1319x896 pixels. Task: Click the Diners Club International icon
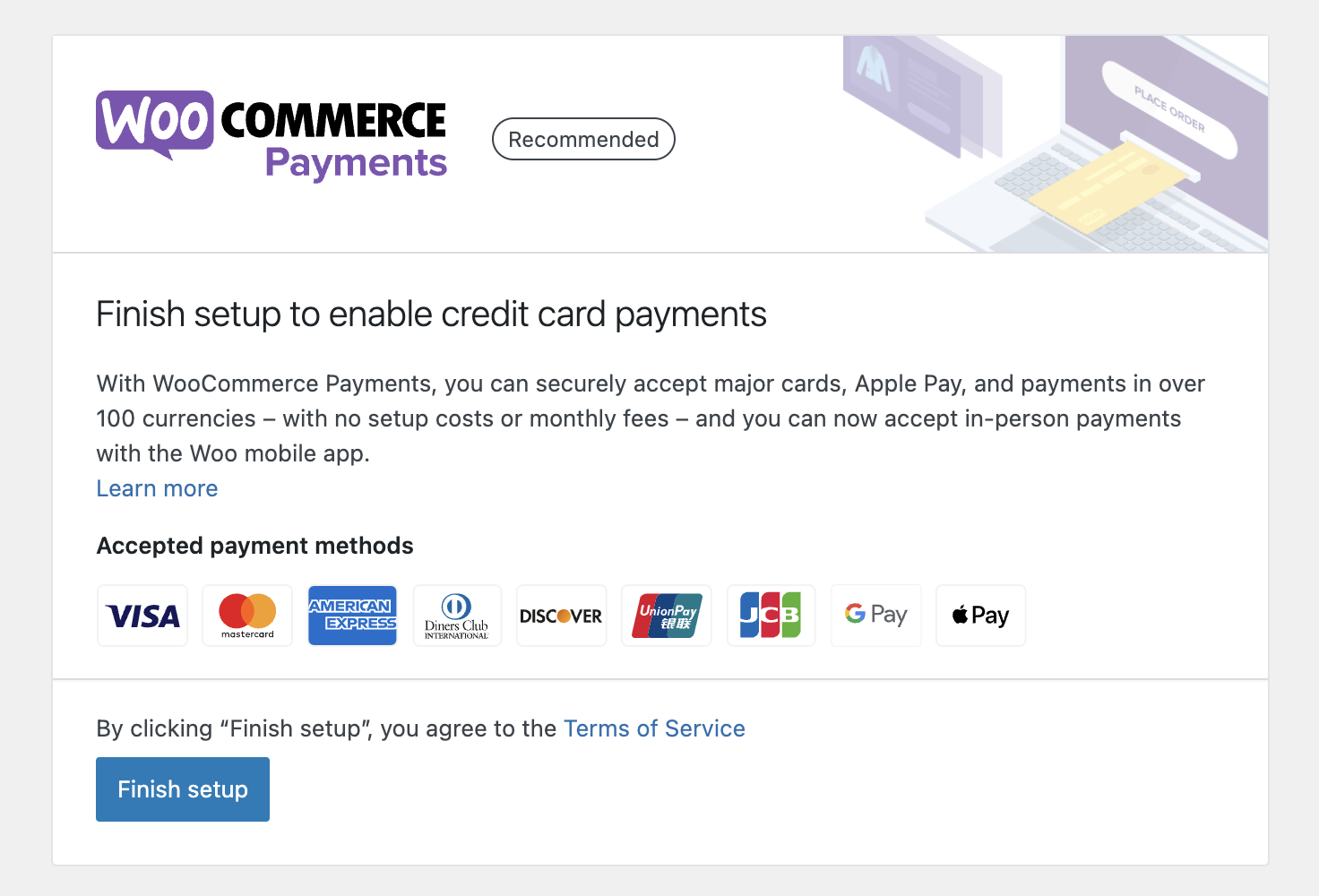pyautogui.click(x=457, y=616)
